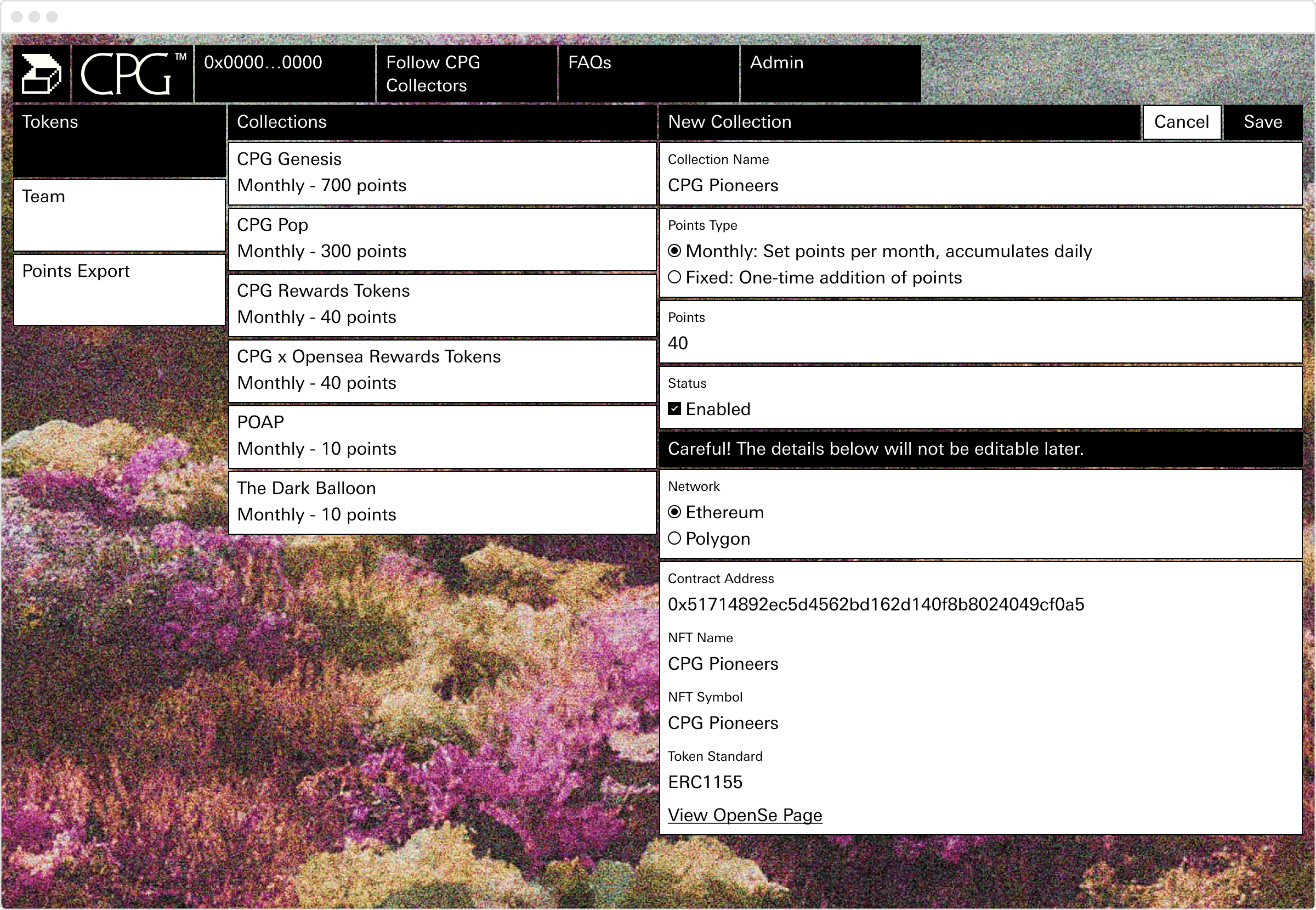Screen dimensions: 1316x910
Task: Open the View OpenSe Page link
Action: tap(745, 815)
